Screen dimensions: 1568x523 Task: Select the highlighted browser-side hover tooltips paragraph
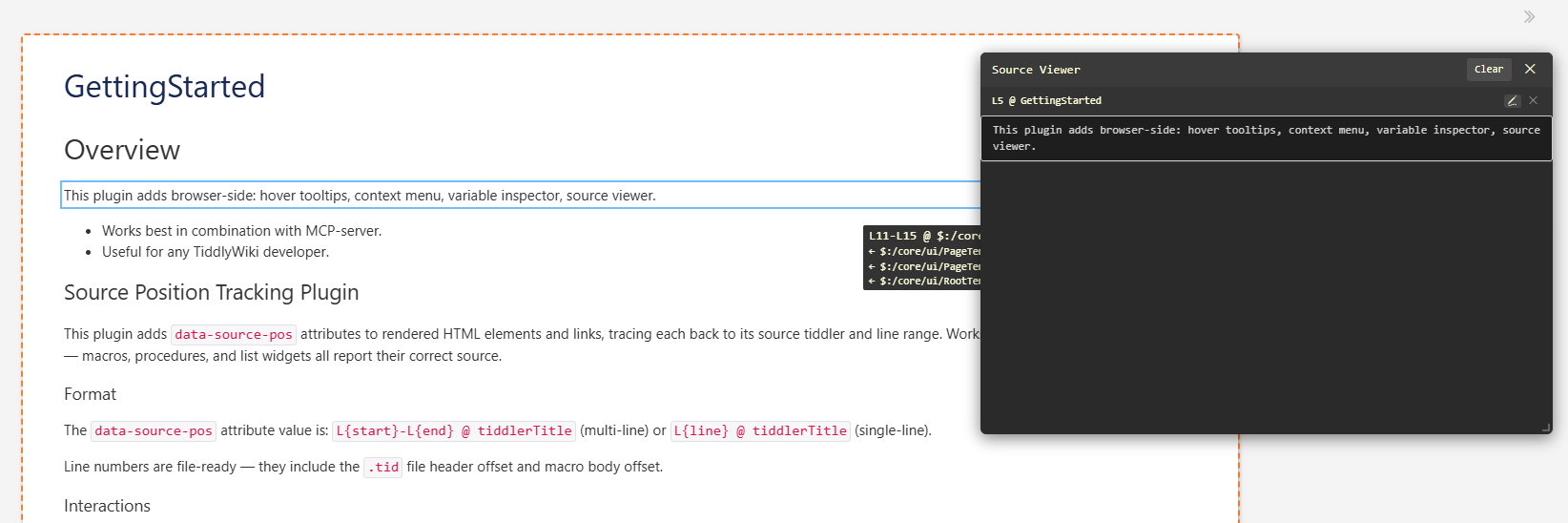tap(360, 196)
